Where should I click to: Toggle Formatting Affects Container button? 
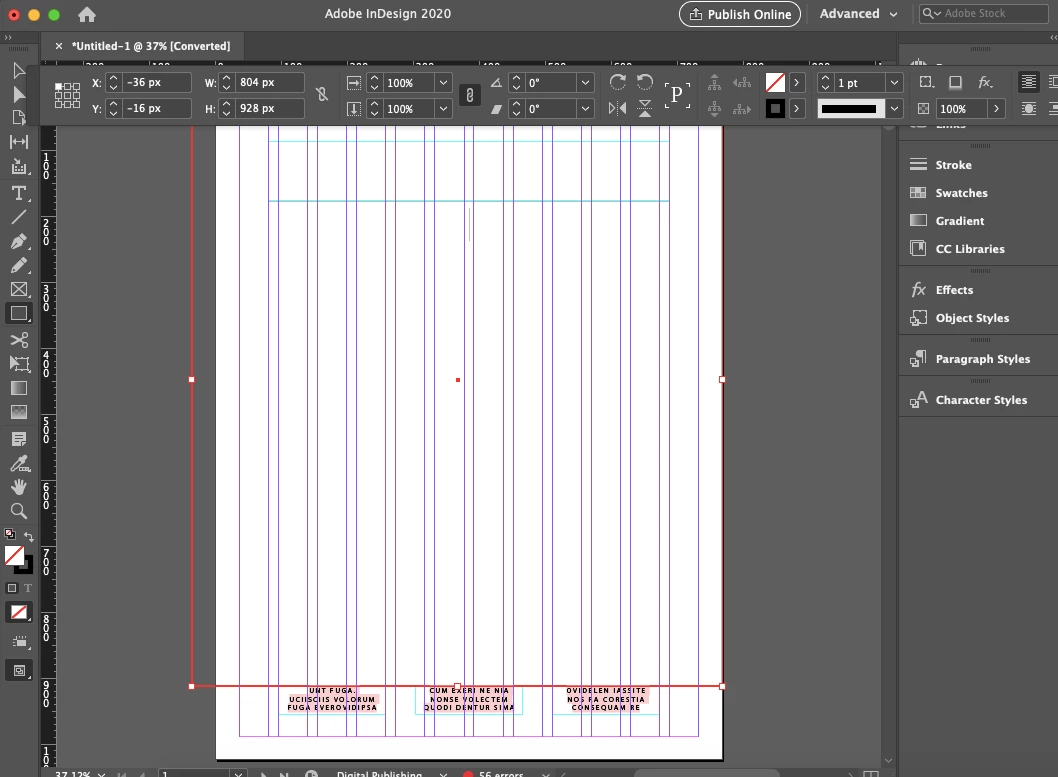point(11,588)
